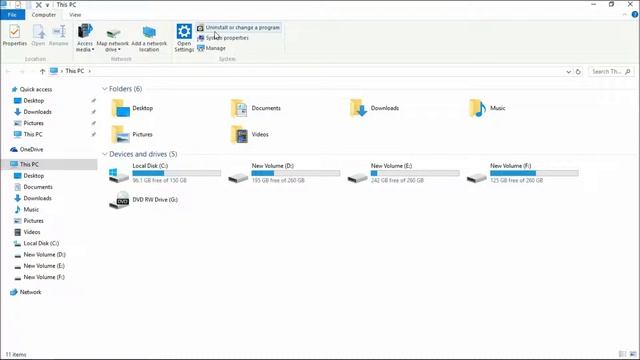Screen dimensions: 640x360
Task: Select New Volume (D:) drive icon
Action: [238, 178]
